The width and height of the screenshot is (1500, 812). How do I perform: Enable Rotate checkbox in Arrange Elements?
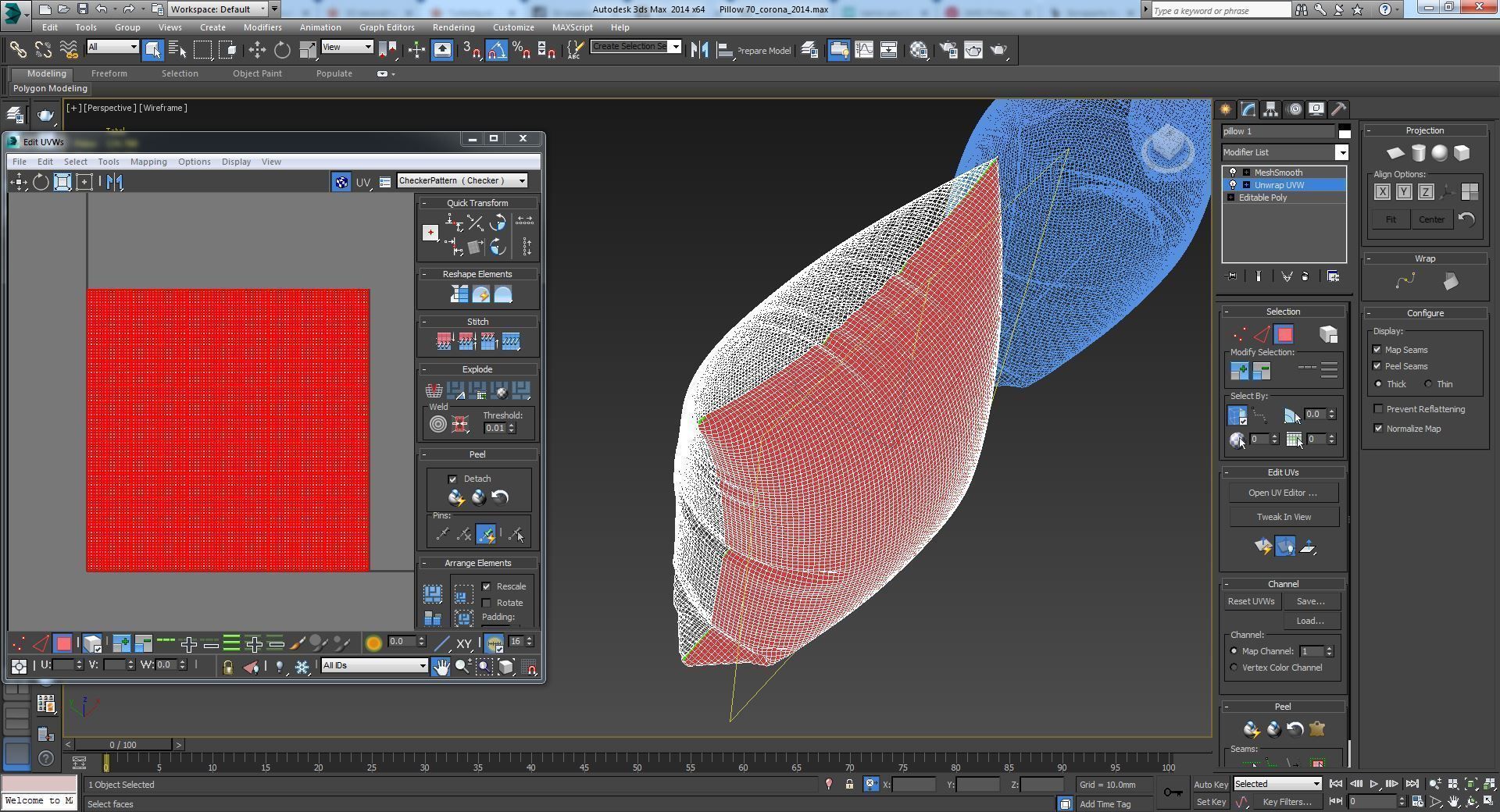click(x=487, y=603)
